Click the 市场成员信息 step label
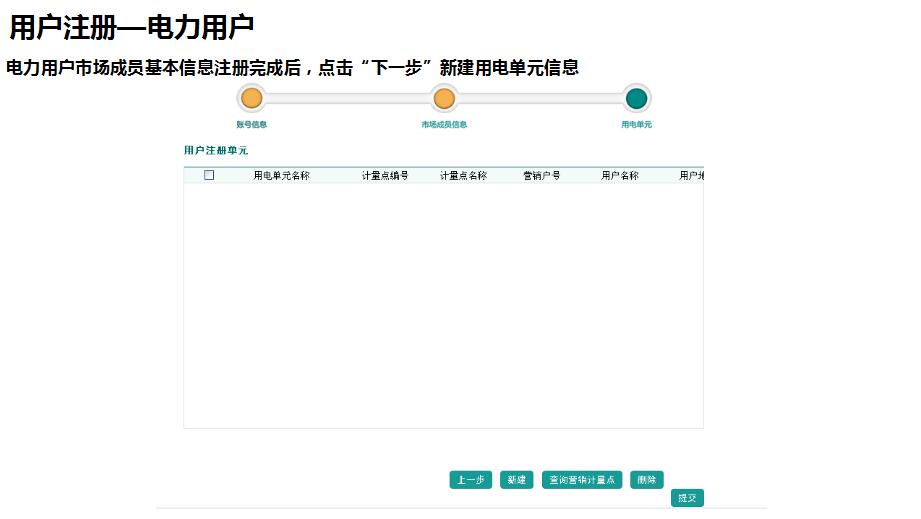 [x=444, y=125]
